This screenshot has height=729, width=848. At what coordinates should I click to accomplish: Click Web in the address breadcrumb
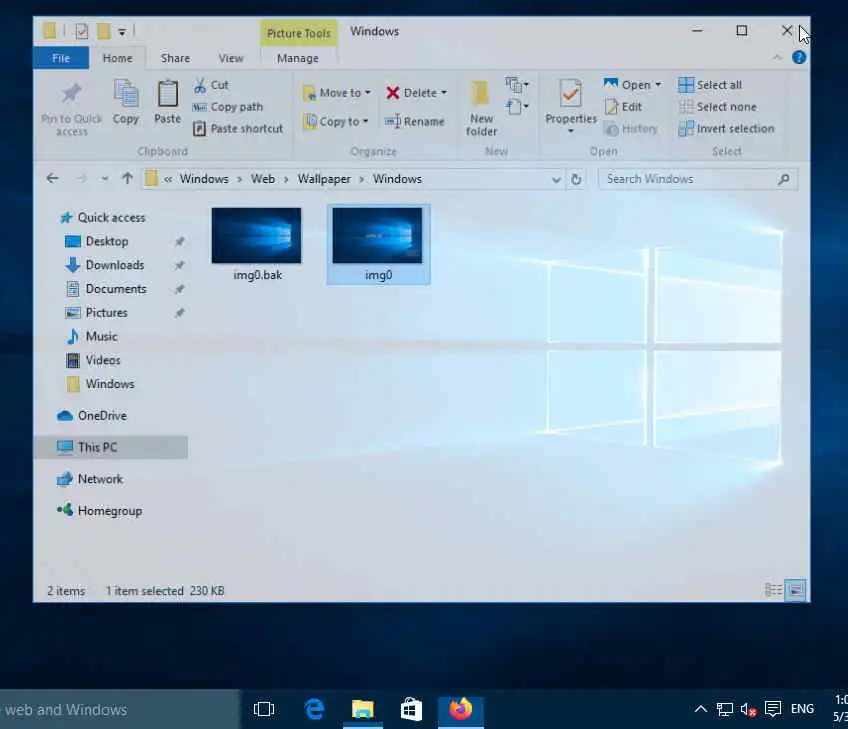pos(263,179)
